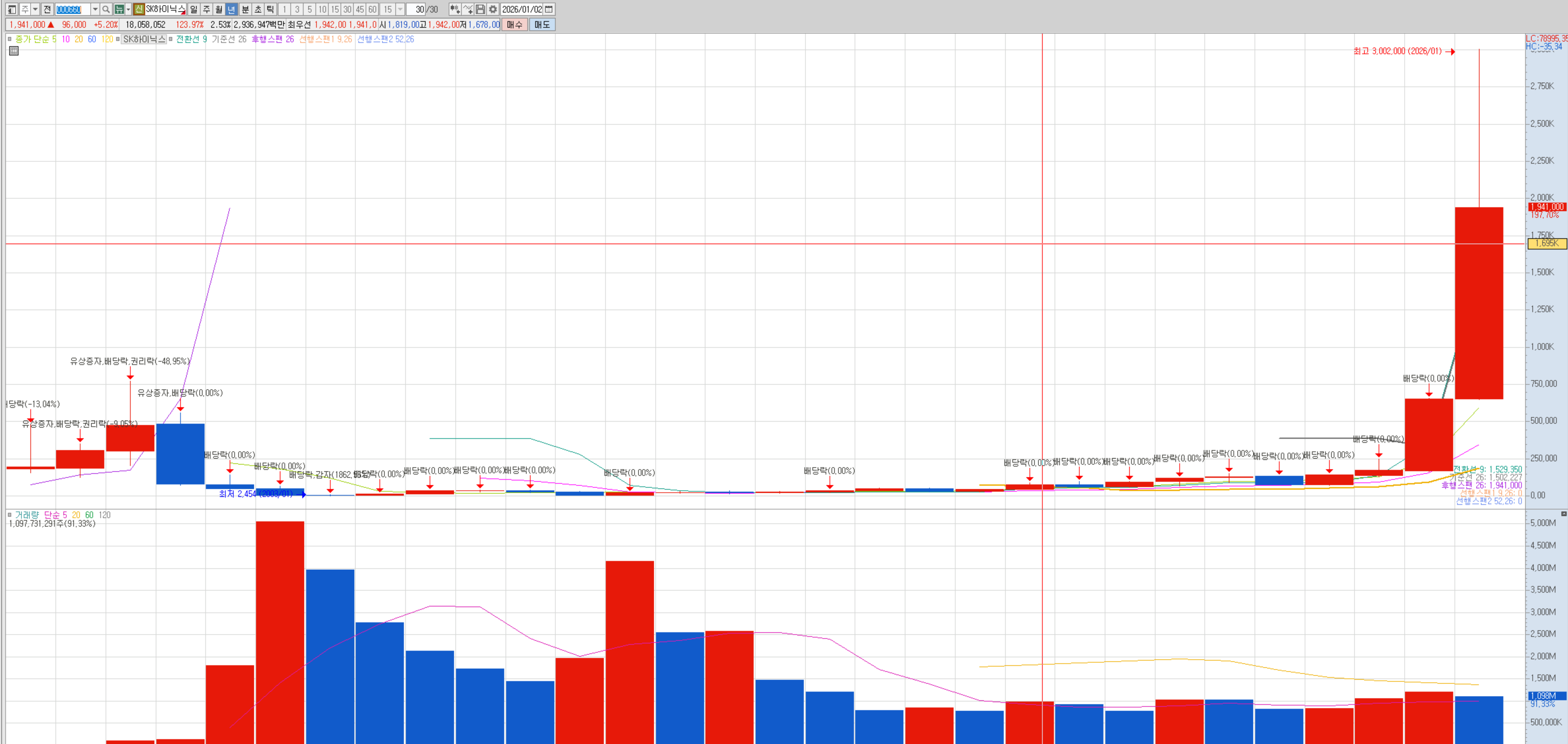Select the 30 interval button
Viewport: 1568px width, 744px height.
(348, 9)
